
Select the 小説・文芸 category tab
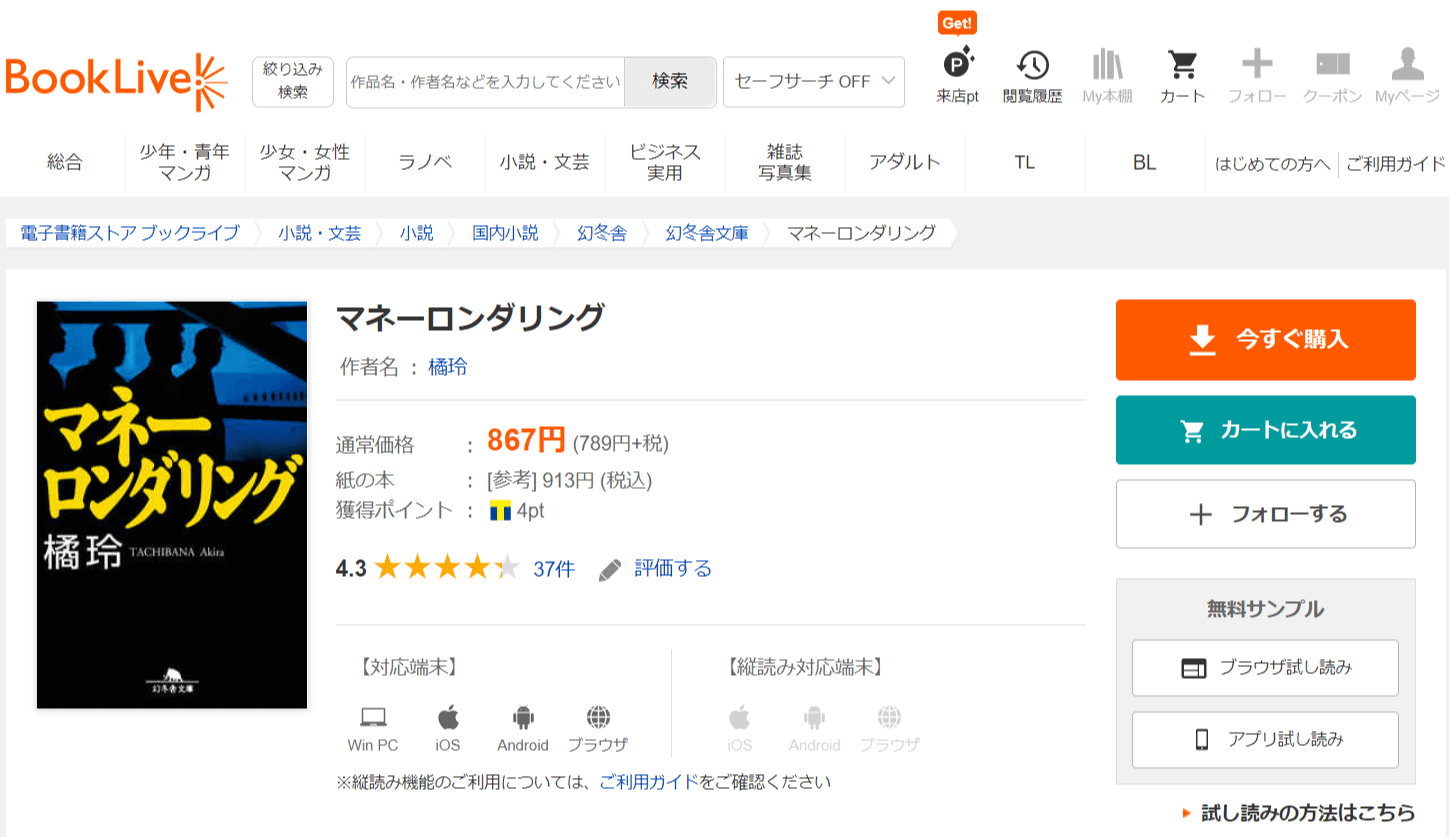coord(545,162)
